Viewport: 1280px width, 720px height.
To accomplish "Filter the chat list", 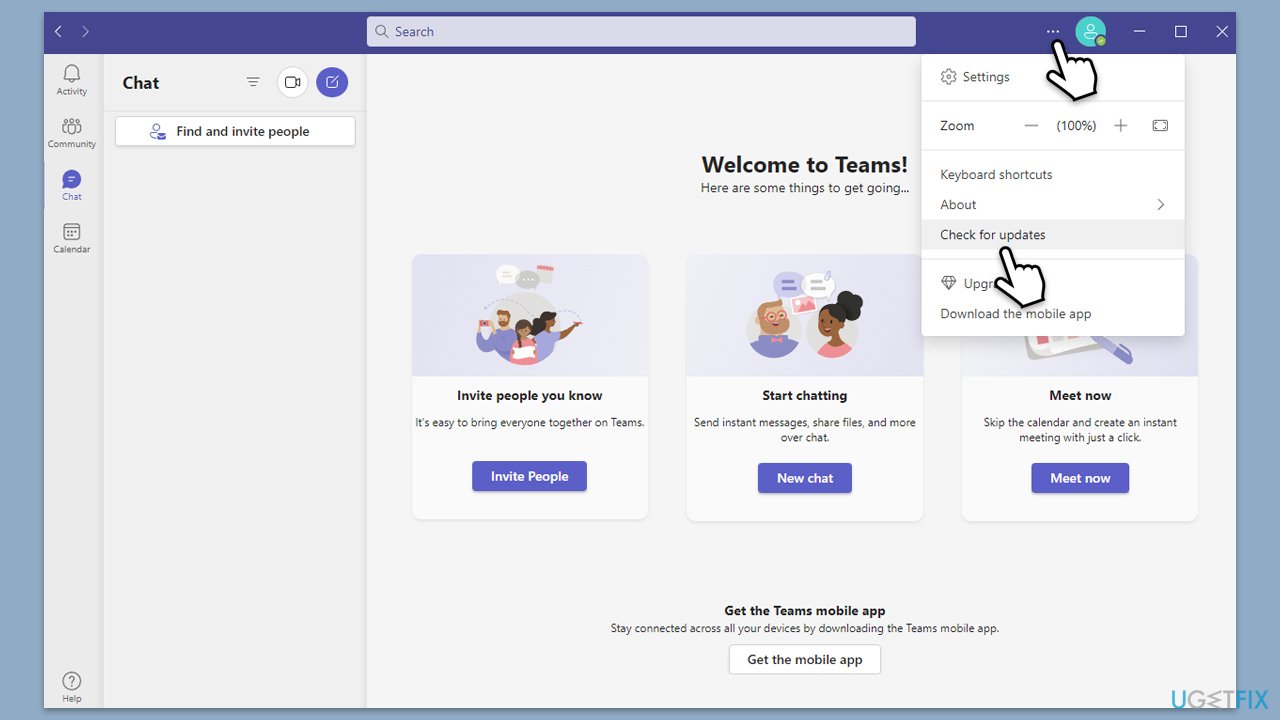I will [253, 82].
